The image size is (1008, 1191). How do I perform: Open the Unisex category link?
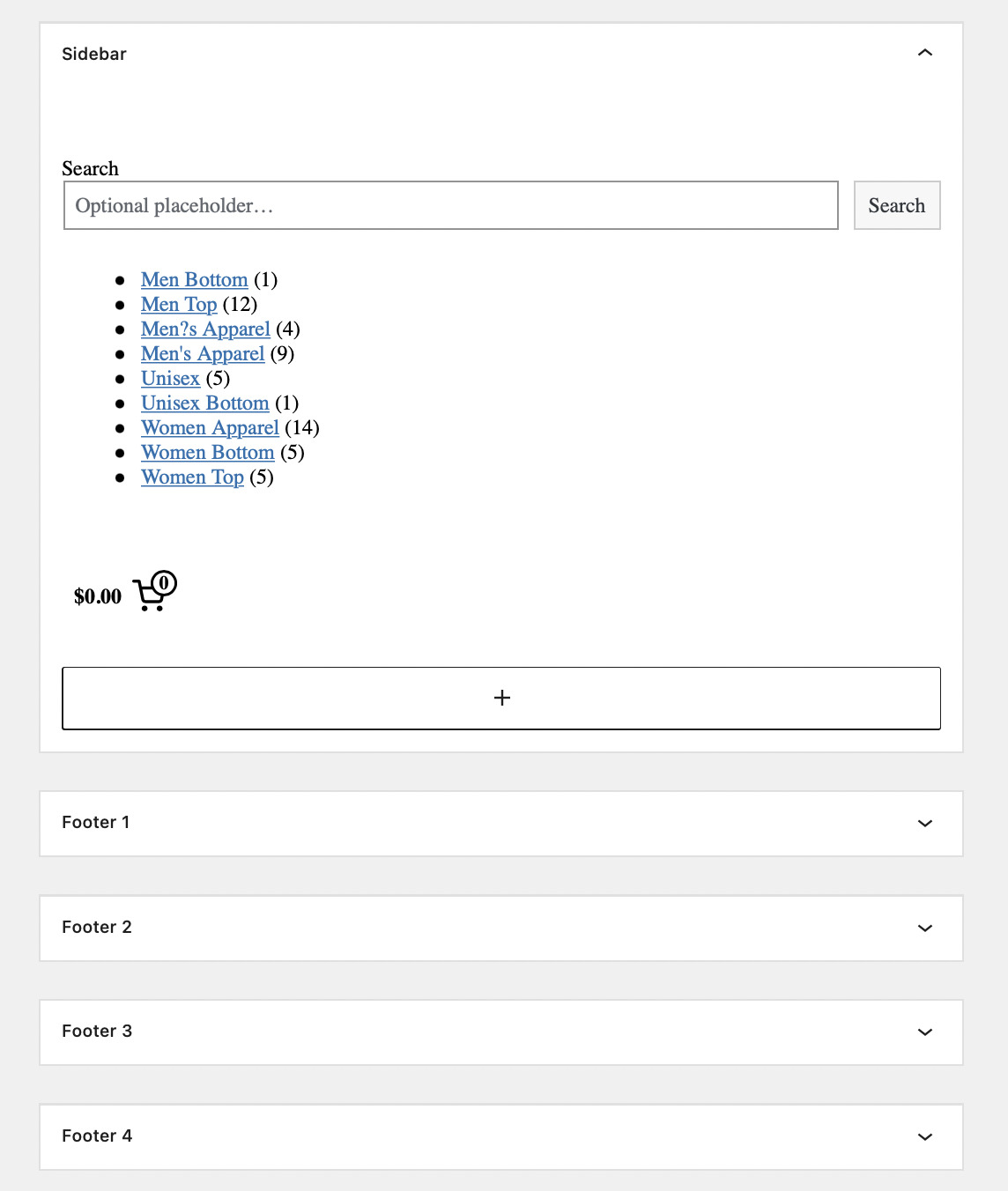click(x=170, y=378)
